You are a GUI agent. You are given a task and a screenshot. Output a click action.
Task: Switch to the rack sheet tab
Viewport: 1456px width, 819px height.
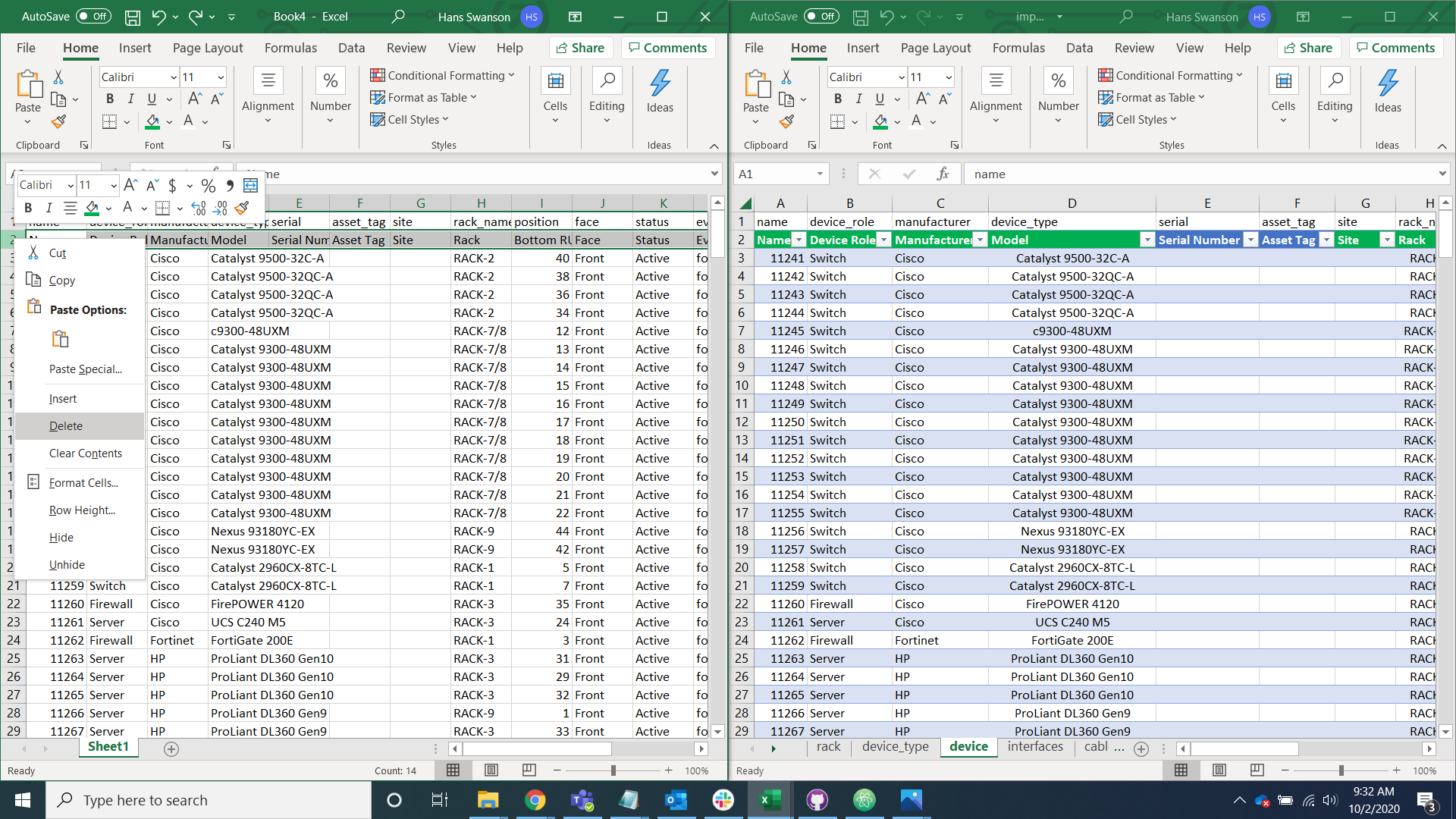828,747
